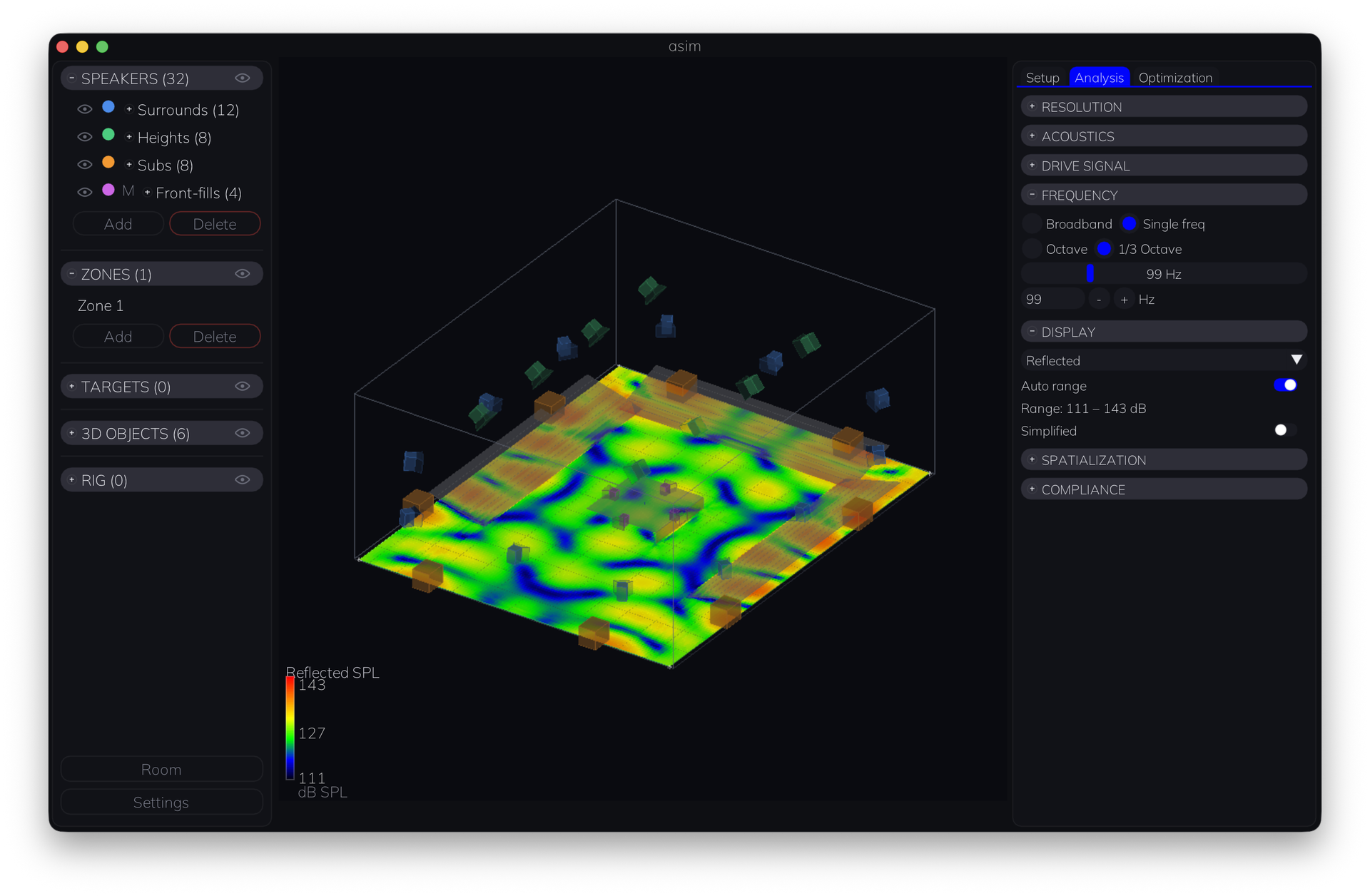Enable the Simplified display toggle
Image resolution: width=1370 pixels, height=896 pixels.
coord(1286,430)
